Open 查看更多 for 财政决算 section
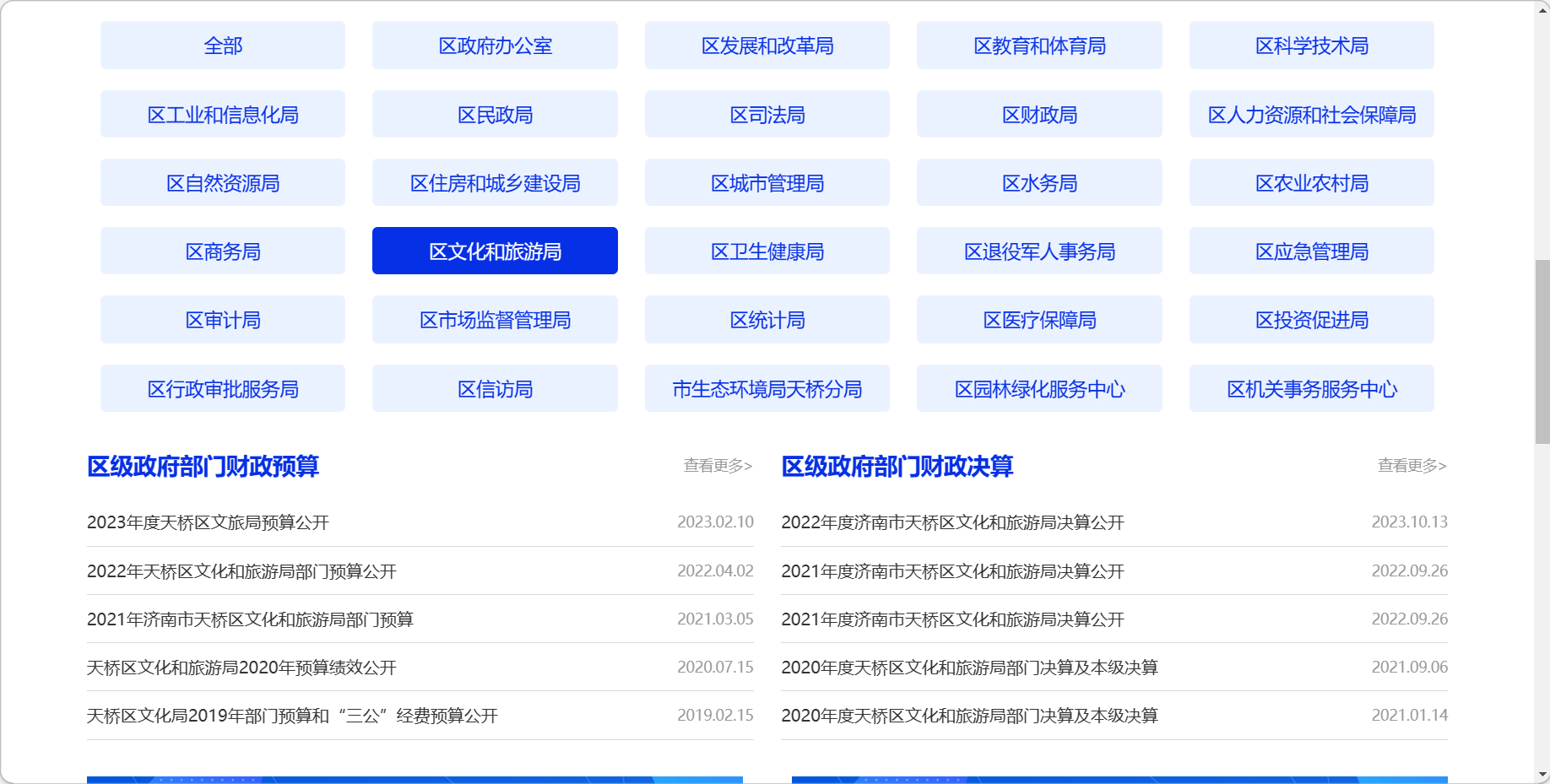Image resolution: width=1550 pixels, height=784 pixels. point(1412,466)
